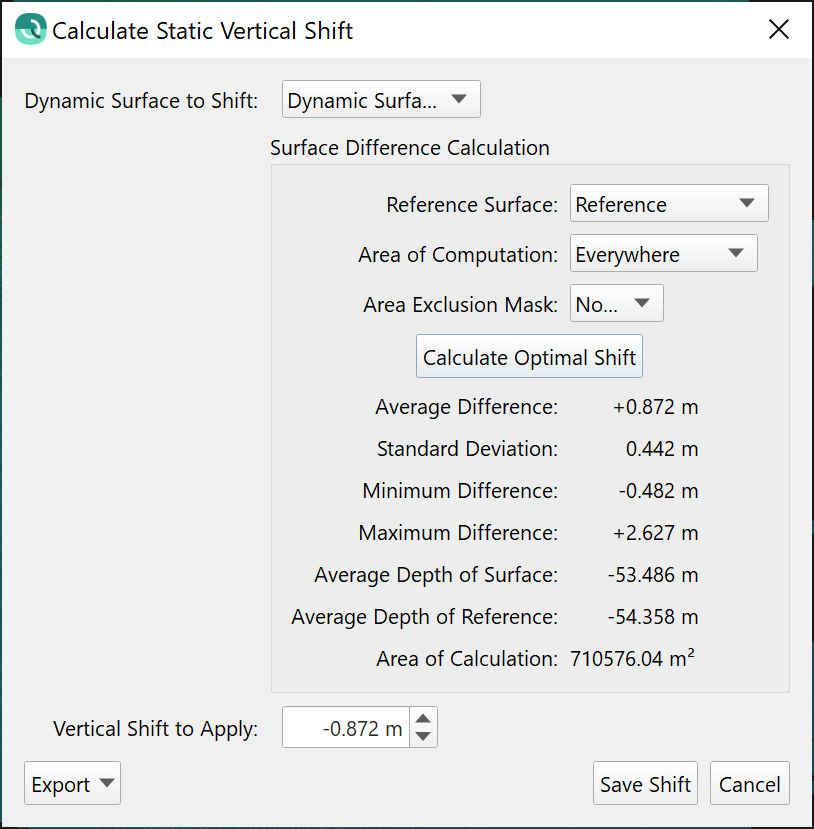
Task: Cancel the vertical shift dialog
Action: pyautogui.click(x=749, y=785)
